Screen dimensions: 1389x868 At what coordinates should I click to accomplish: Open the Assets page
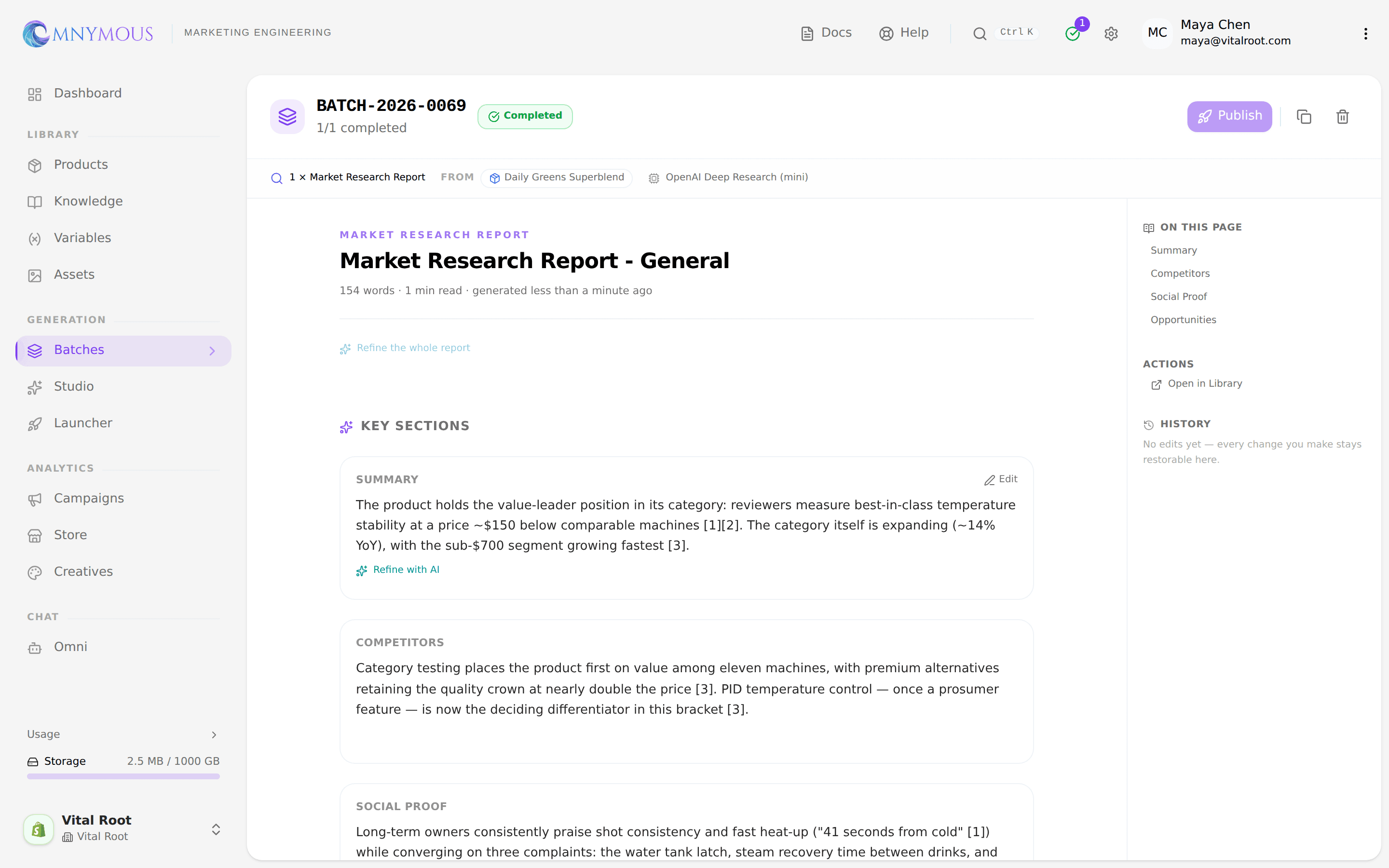click(123, 275)
